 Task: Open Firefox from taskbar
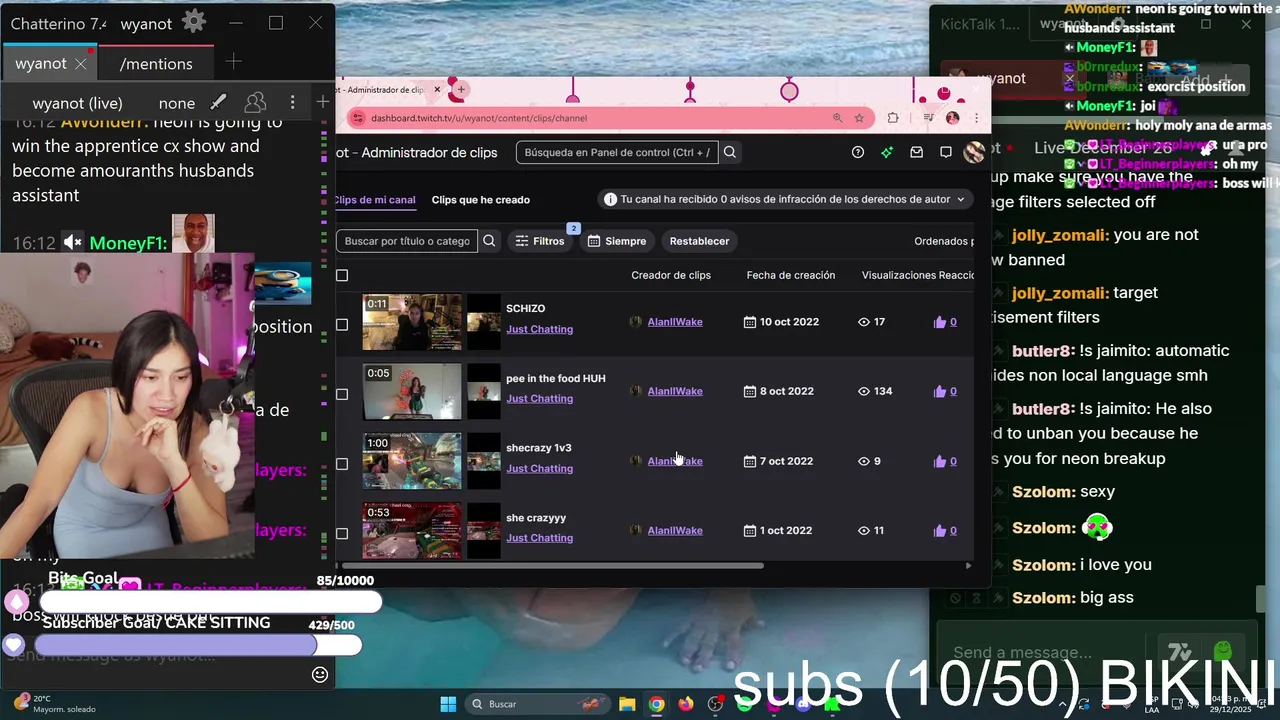click(x=685, y=704)
